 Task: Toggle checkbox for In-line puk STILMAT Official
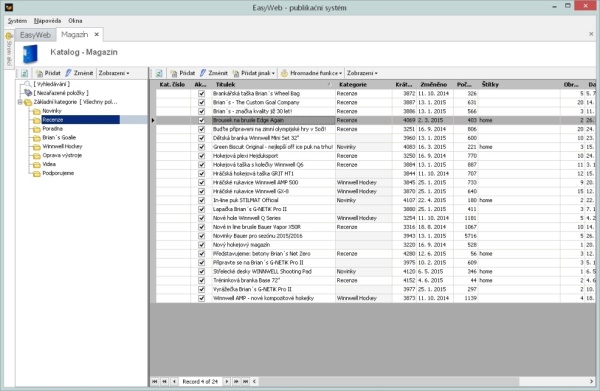point(202,200)
